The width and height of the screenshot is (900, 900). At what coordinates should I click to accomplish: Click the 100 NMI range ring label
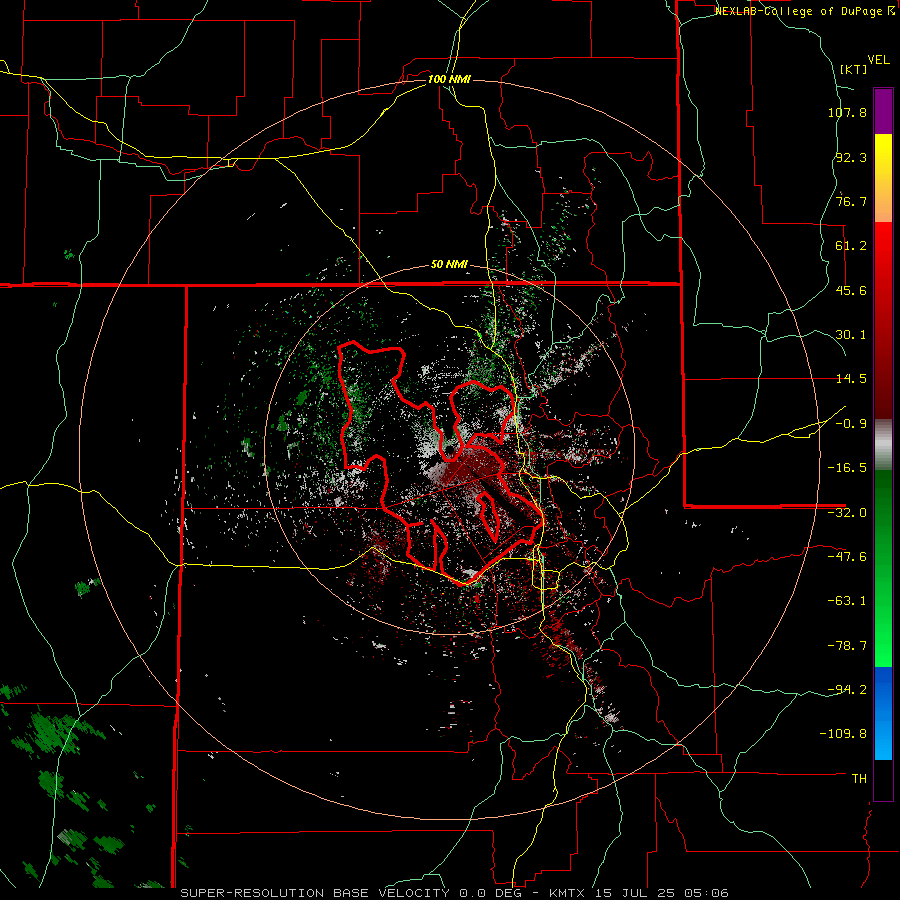click(x=449, y=79)
